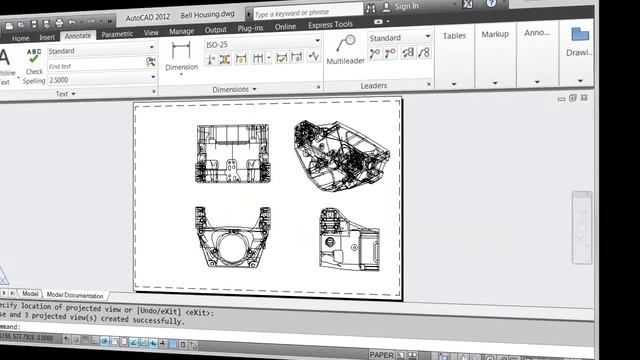Expand the Tables panel arrow

(x=454, y=84)
